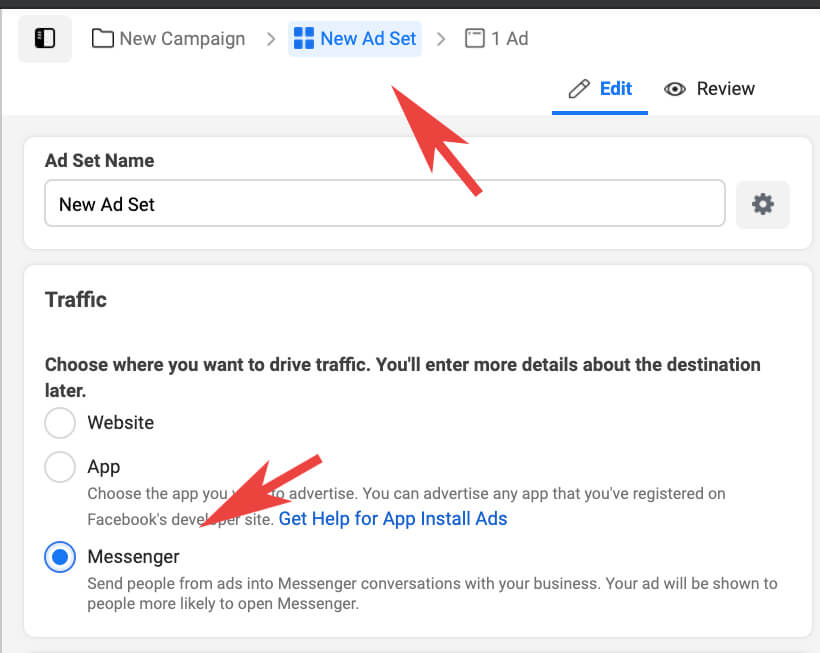The height and width of the screenshot is (653, 820).
Task: Click the Messenger option description text
Action: [430, 593]
